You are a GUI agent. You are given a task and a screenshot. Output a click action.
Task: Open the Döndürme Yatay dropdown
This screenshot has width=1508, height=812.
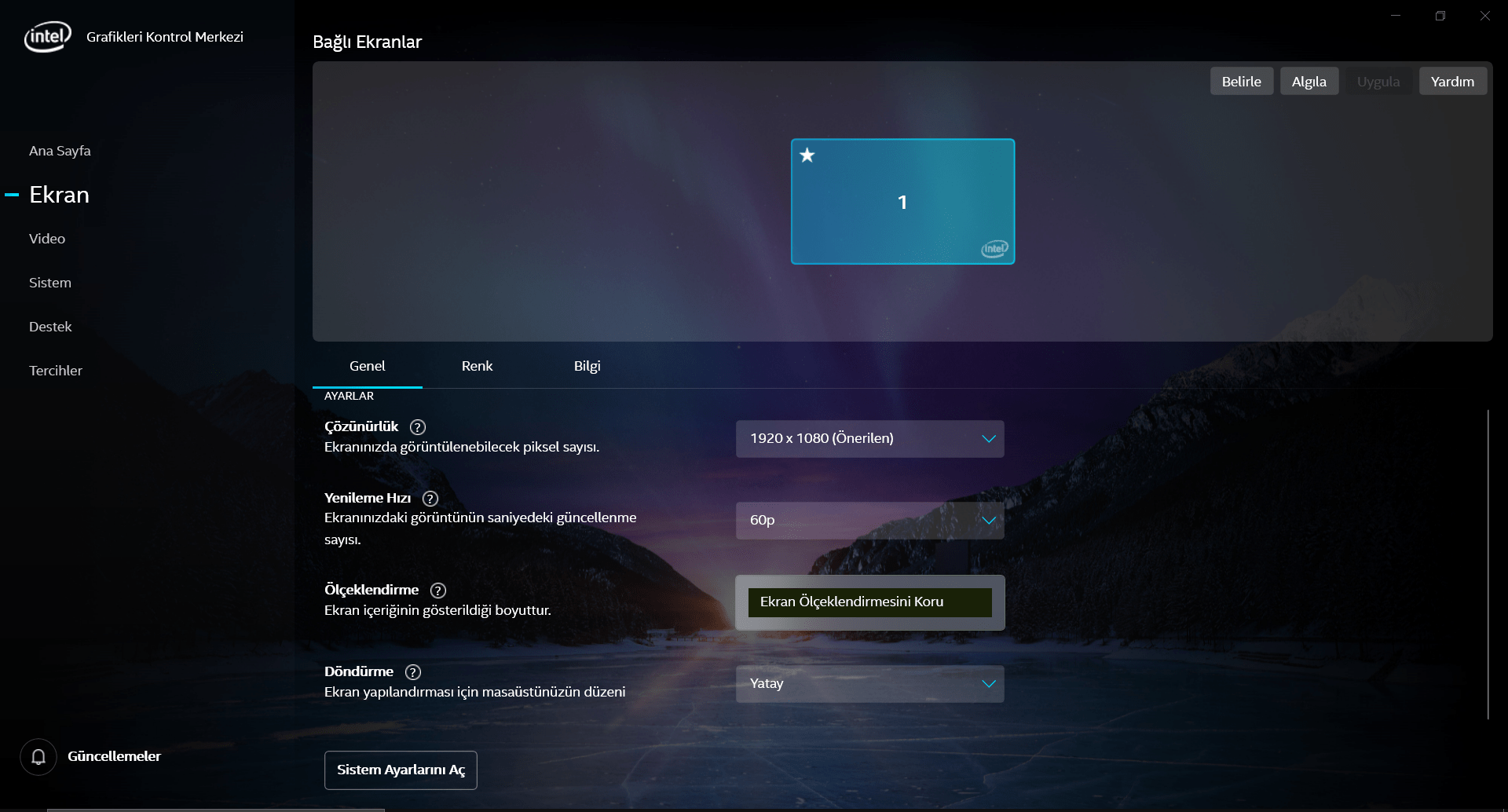[870, 684]
